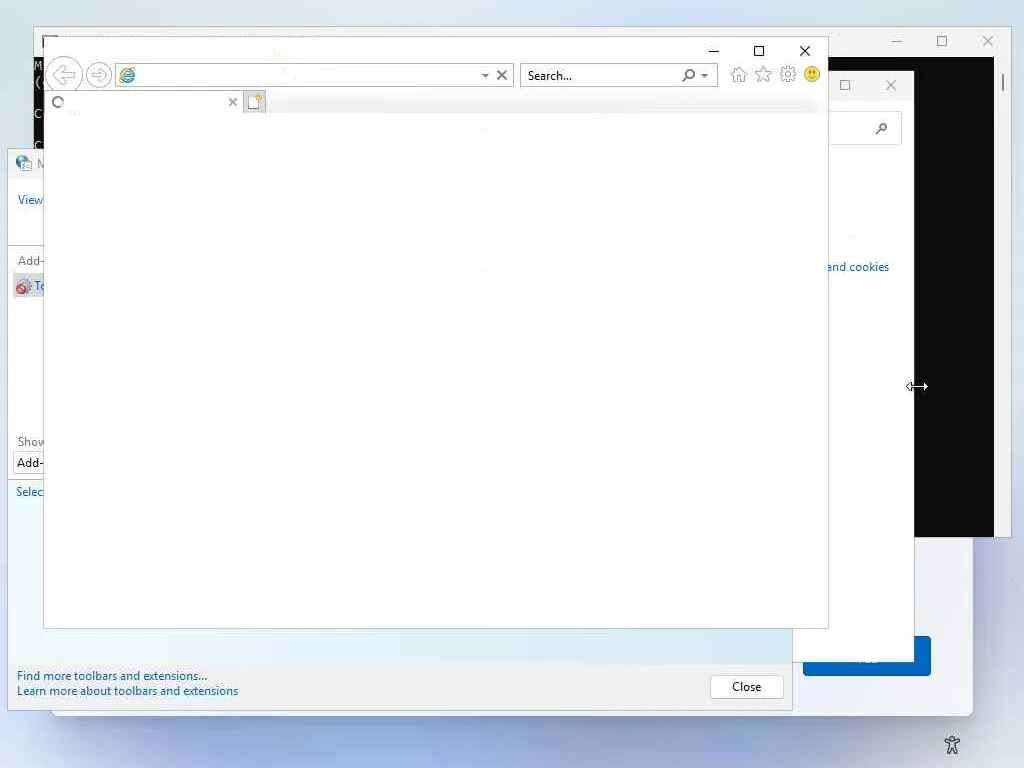
Task: Click the accessibility figure icon at bottom right
Action: [952, 744]
